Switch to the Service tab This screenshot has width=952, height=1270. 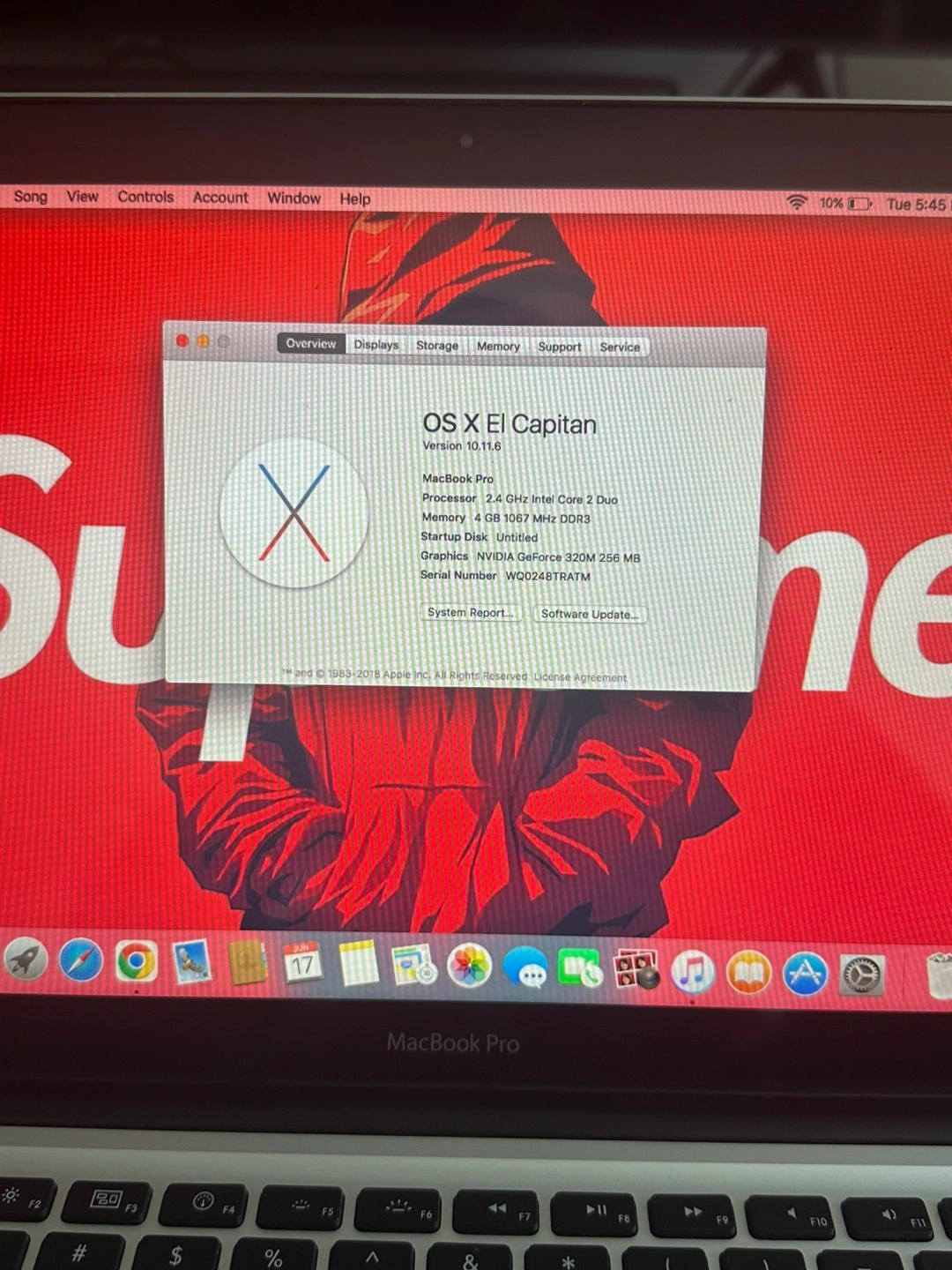[620, 347]
